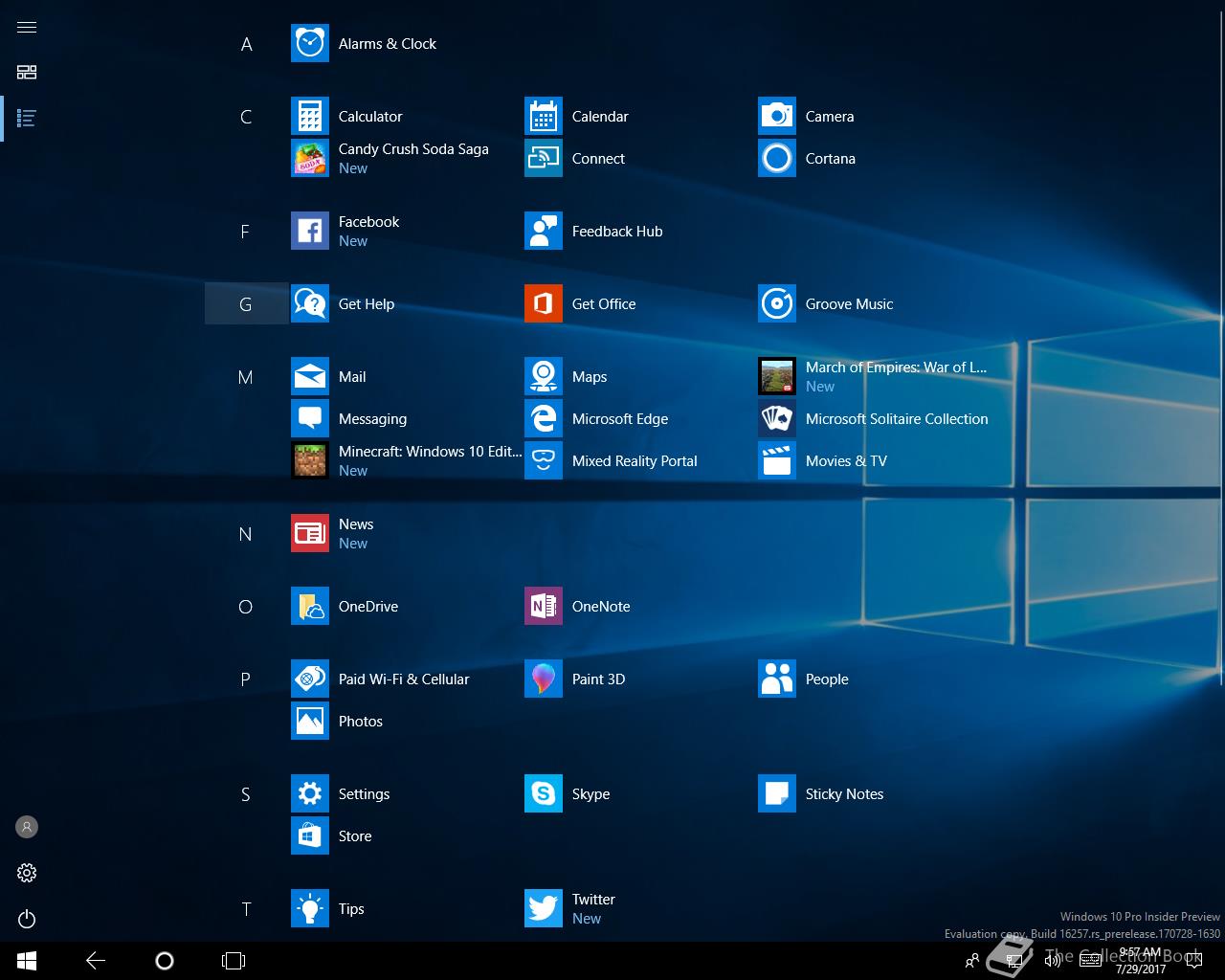The image size is (1225, 980).
Task: Open the user account menu
Action: pyautogui.click(x=27, y=827)
